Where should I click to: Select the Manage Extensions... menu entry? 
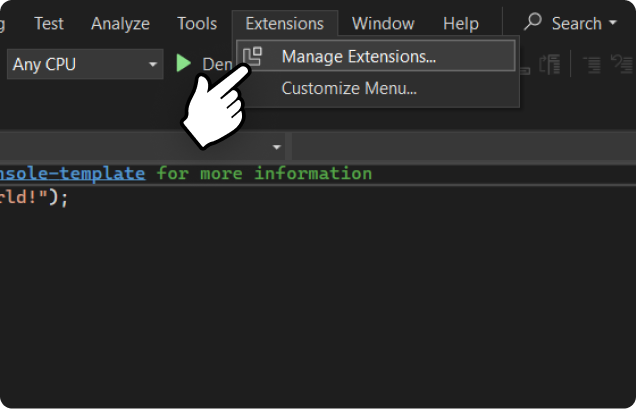(358, 57)
